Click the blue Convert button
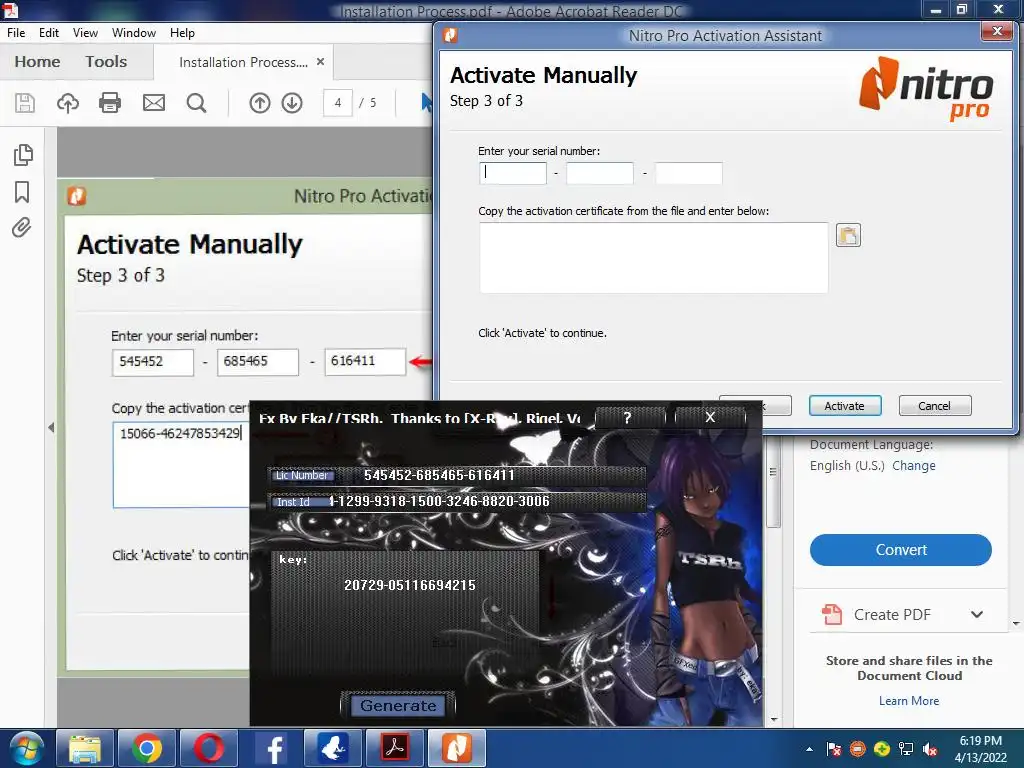1024x768 pixels. (901, 550)
